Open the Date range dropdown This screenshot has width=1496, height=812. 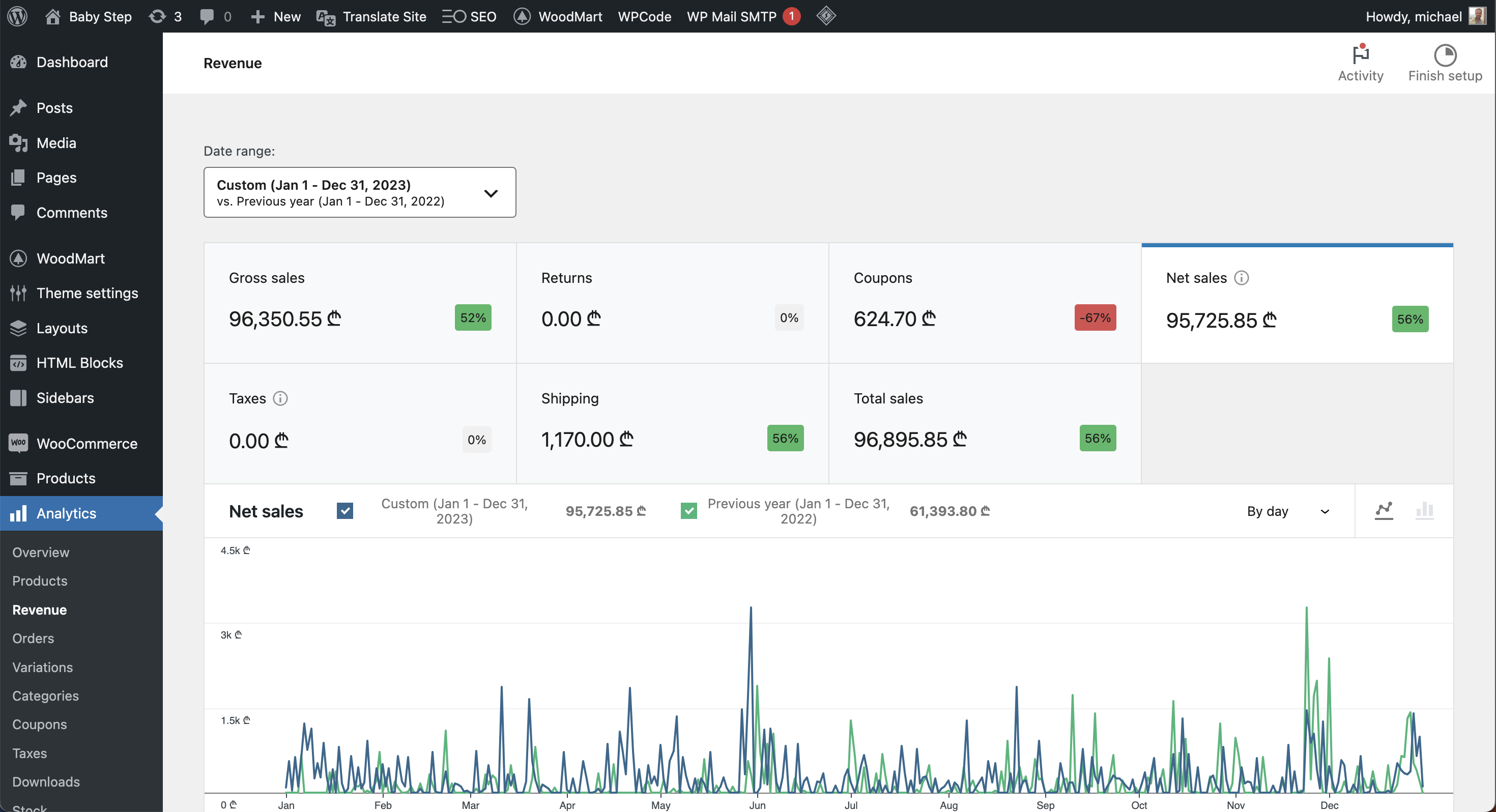[359, 192]
